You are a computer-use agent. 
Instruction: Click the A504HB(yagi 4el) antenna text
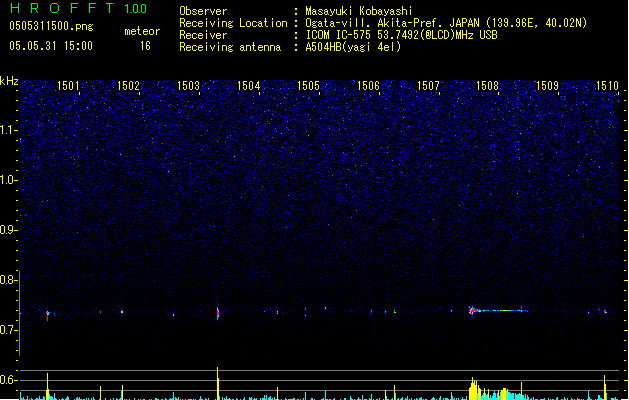[x=353, y=47]
